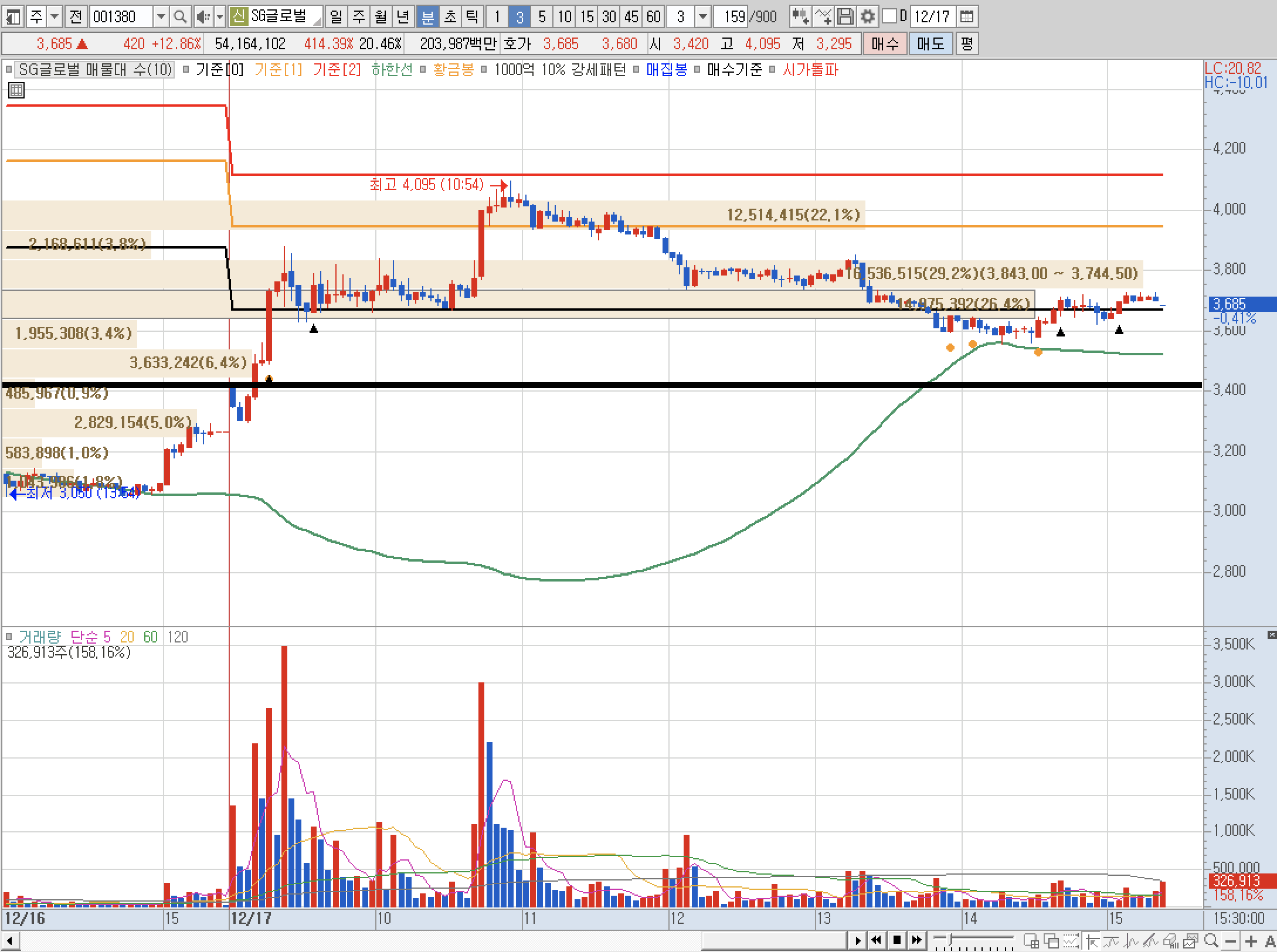Click the zoom magnifier in the bottom toolbar
This screenshot has height=952, width=1277.
tap(1211, 941)
